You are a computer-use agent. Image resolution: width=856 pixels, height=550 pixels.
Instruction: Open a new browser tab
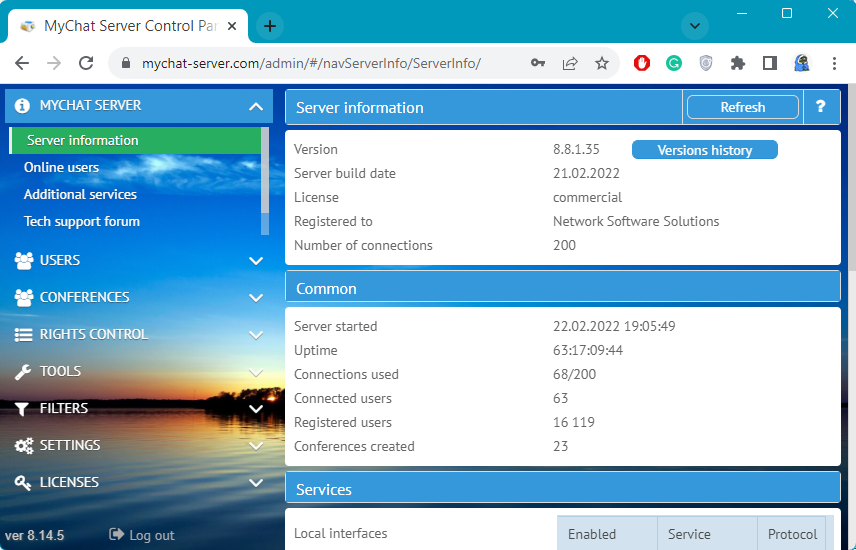270,26
